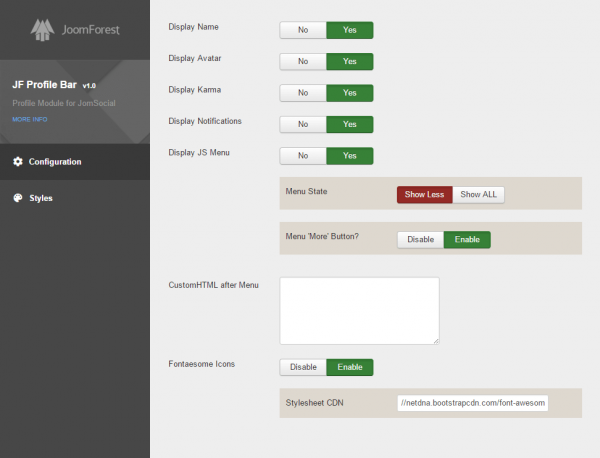Click the Styles palette icon
Screen dimensions: 600x458
pos(18,198)
